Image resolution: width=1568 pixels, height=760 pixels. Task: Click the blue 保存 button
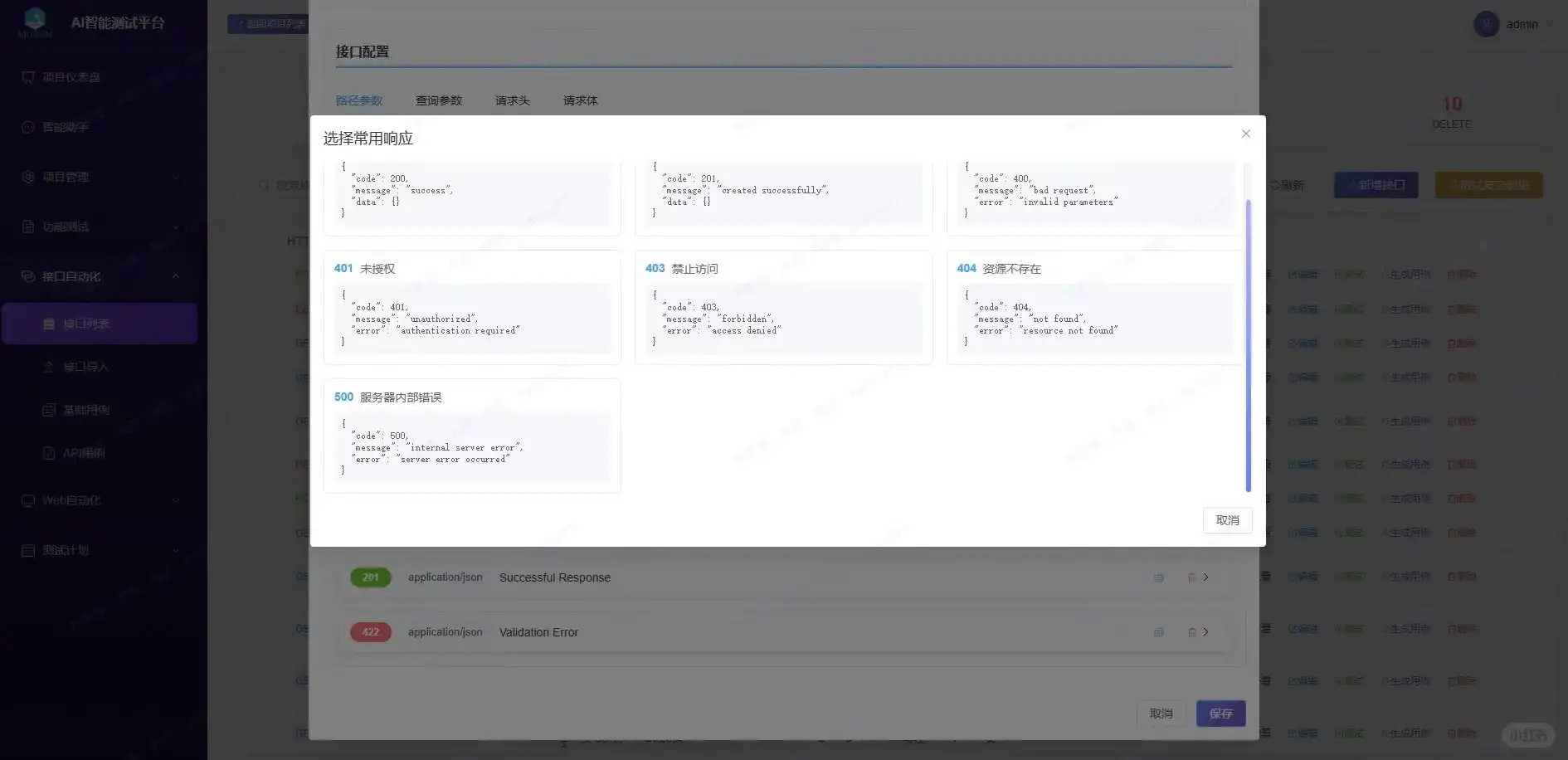click(x=1220, y=714)
